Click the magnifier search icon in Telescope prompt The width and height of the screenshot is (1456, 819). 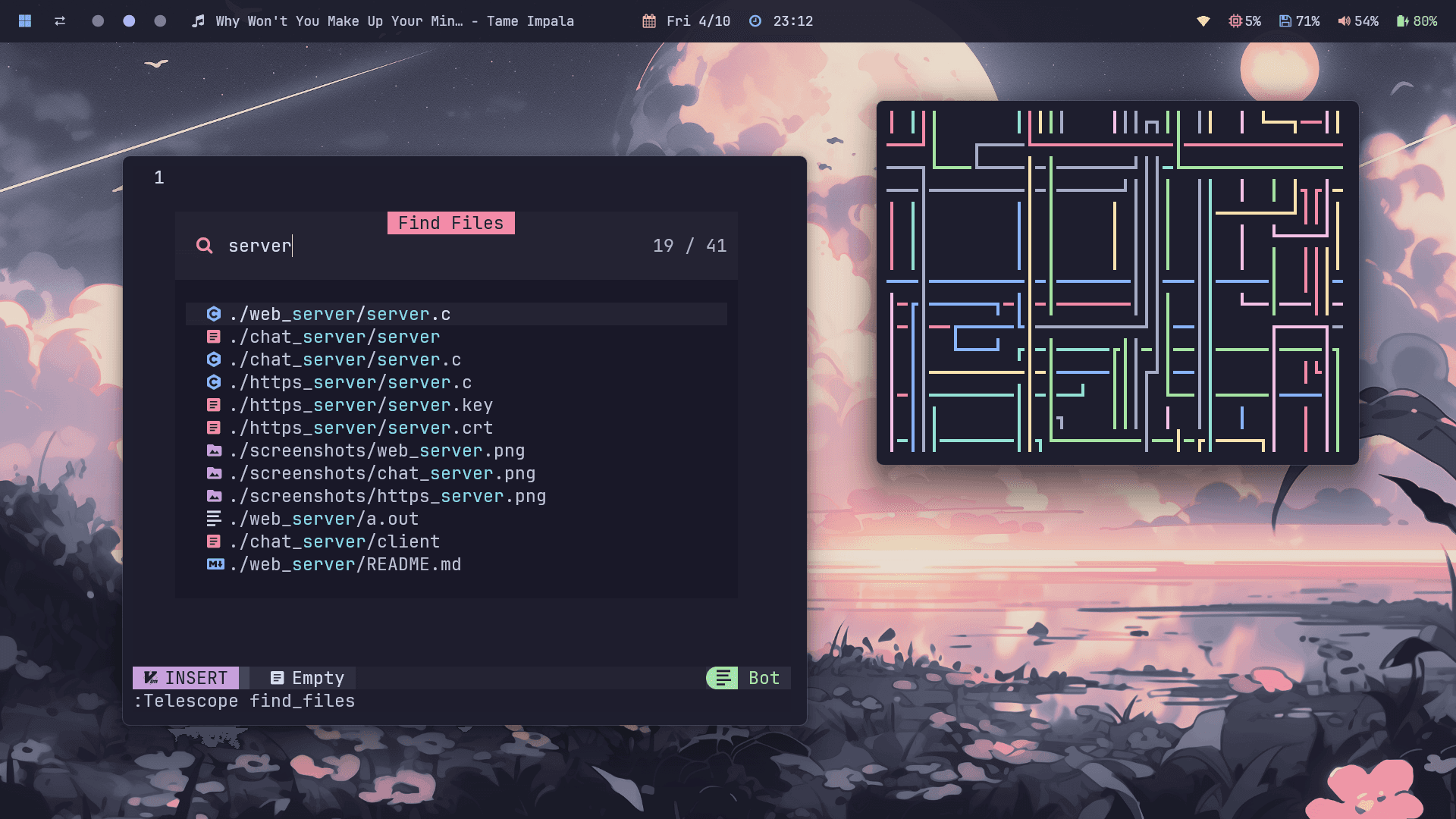click(x=204, y=246)
